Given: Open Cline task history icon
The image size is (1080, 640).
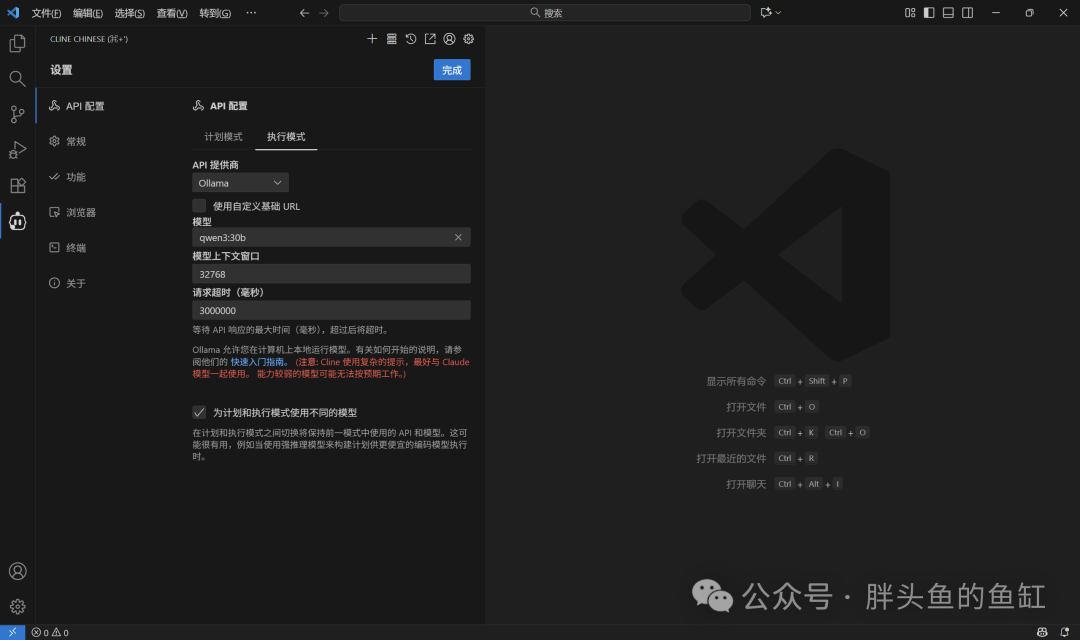Looking at the screenshot, I should click(411, 39).
